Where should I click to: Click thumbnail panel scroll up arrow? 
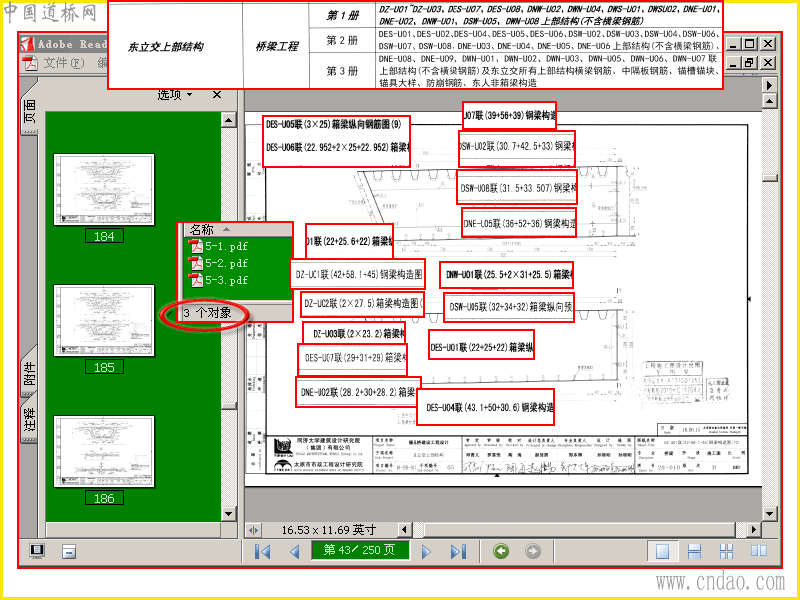[229, 120]
